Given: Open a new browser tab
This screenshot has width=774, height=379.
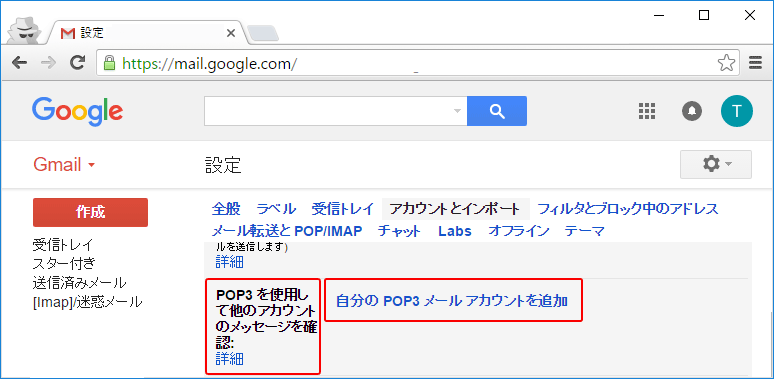Looking at the screenshot, I should pos(262,33).
